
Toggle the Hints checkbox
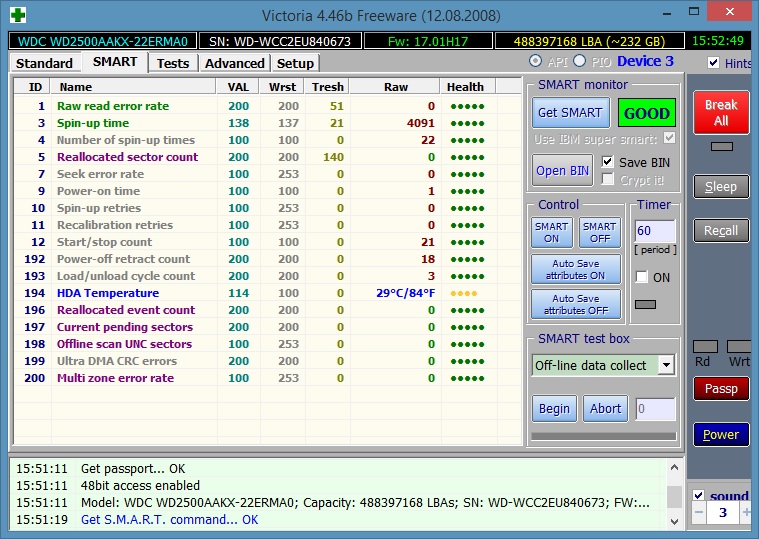(x=713, y=62)
